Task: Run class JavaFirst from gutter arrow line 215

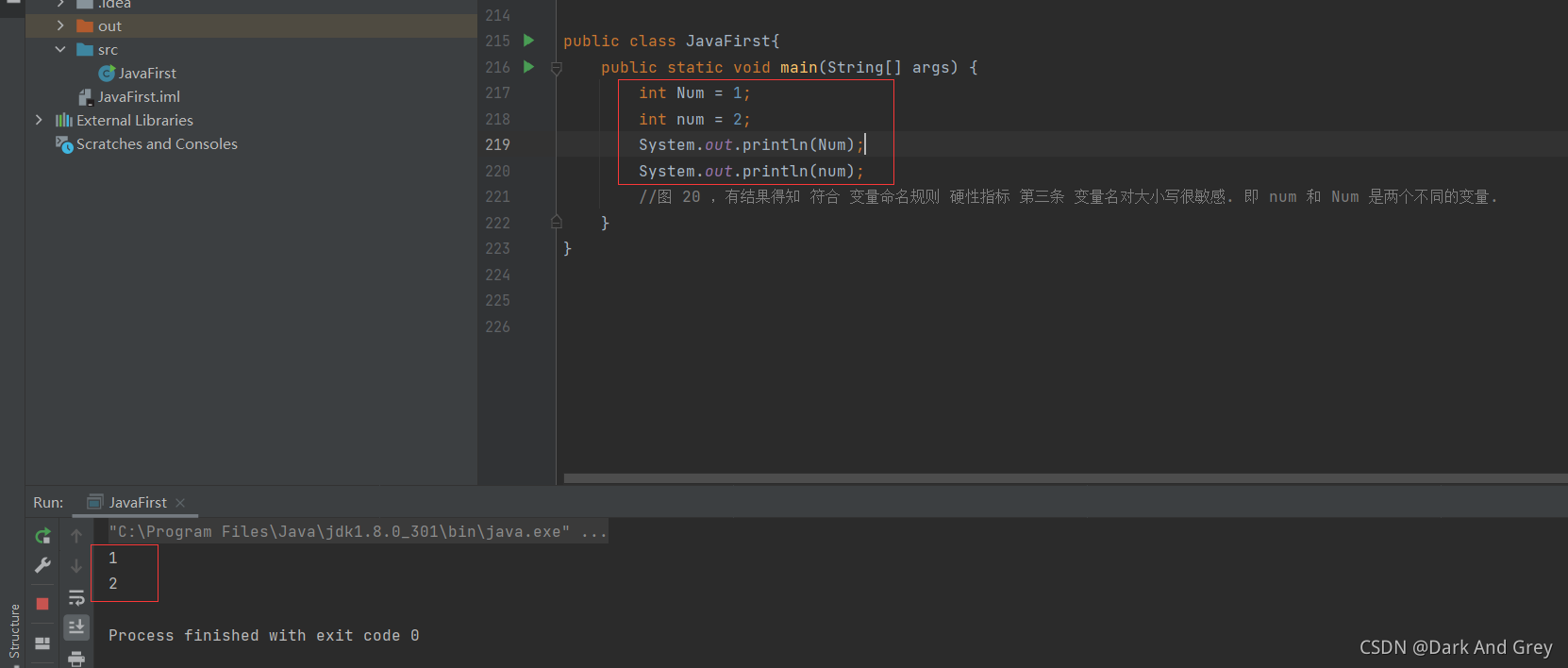Action: pos(529,41)
